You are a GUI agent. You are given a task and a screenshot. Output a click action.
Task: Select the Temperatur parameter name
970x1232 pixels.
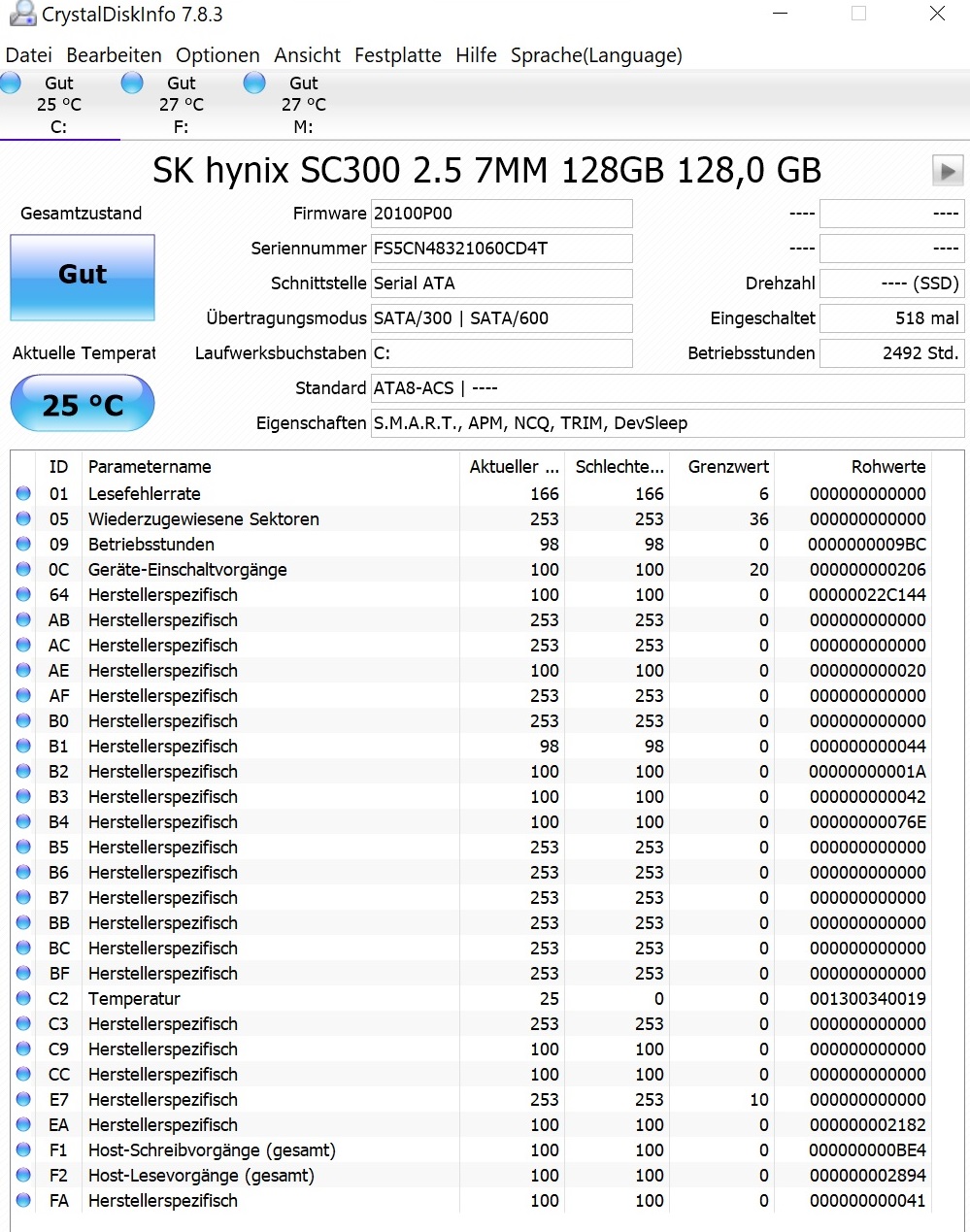tap(134, 999)
